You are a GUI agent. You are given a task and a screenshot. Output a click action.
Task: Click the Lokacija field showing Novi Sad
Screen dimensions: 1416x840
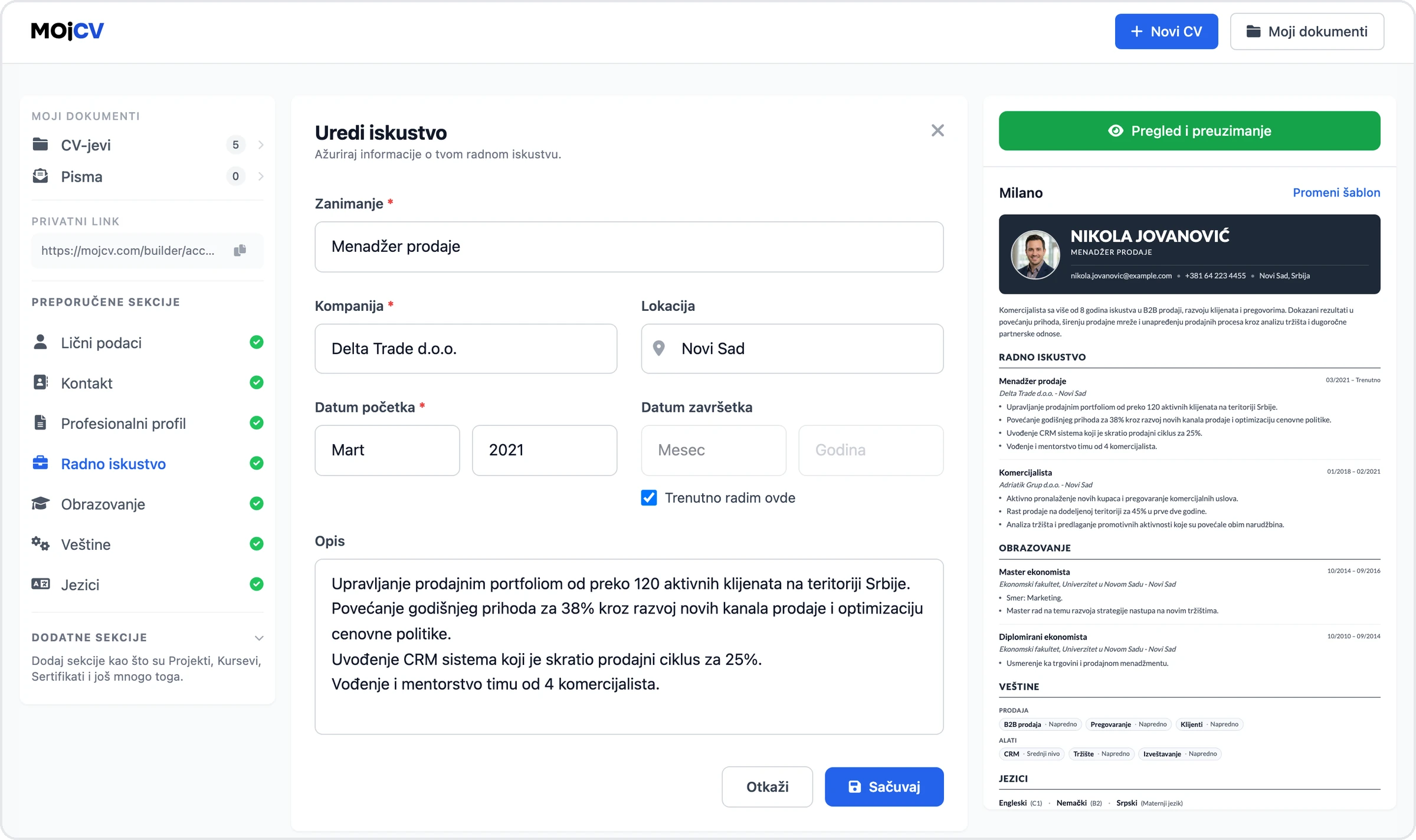pyautogui.click(x=792, y=349)
